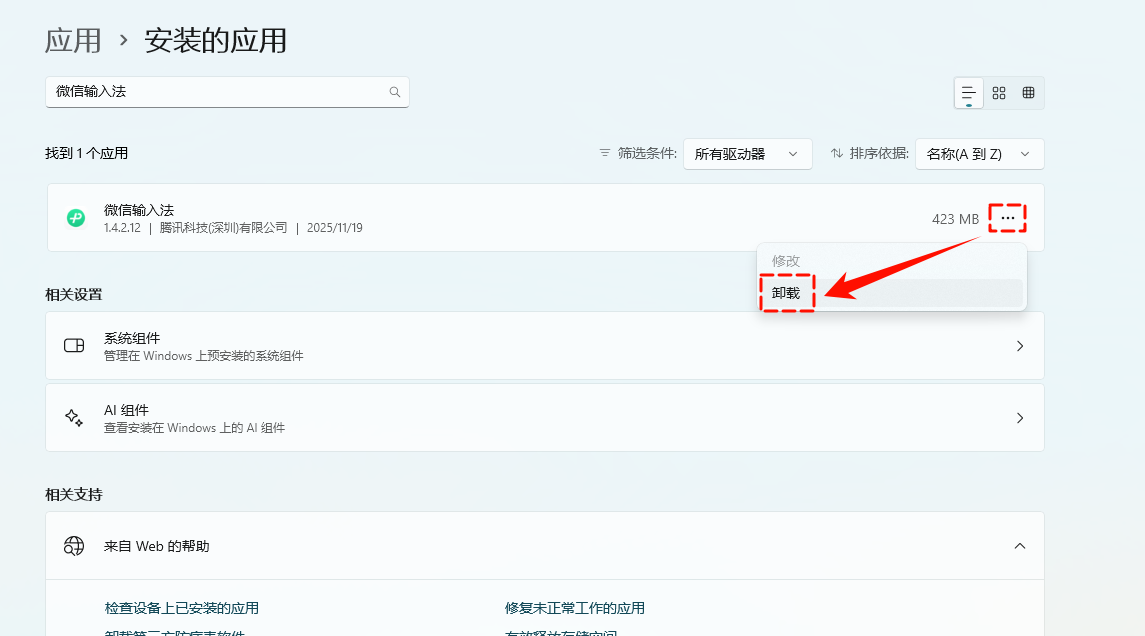Click the 筛选条件 filter funnel icon
This screenshot has width=1145, height=636.
coord(604,153)
